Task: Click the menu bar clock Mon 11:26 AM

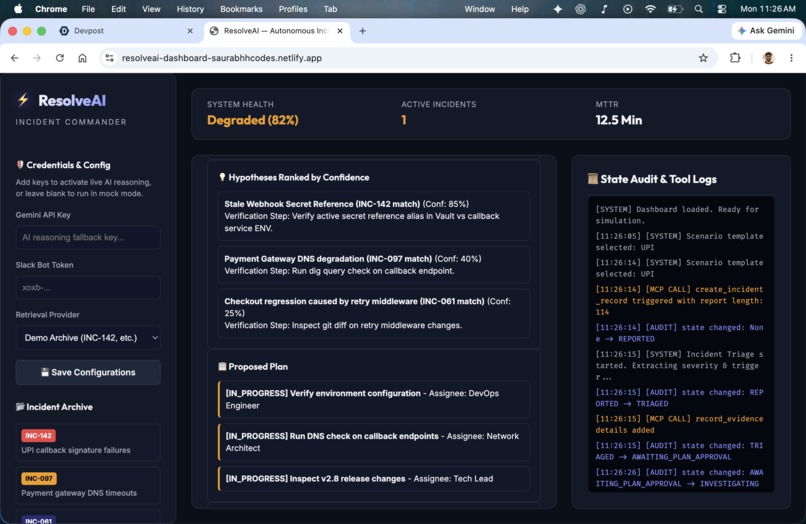Action: (767, 9)
